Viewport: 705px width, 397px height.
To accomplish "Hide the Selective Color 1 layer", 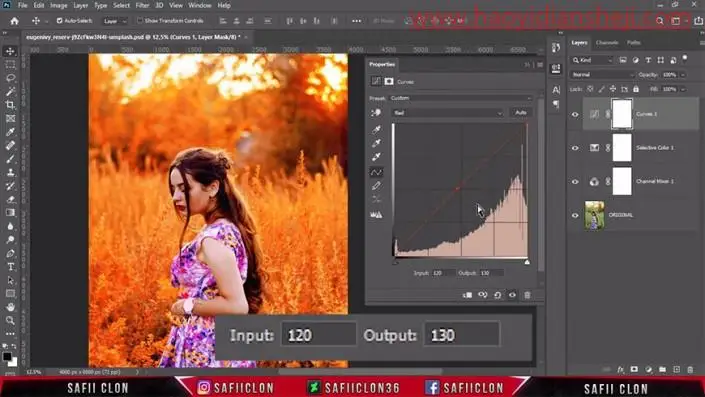I will (575, 148).
